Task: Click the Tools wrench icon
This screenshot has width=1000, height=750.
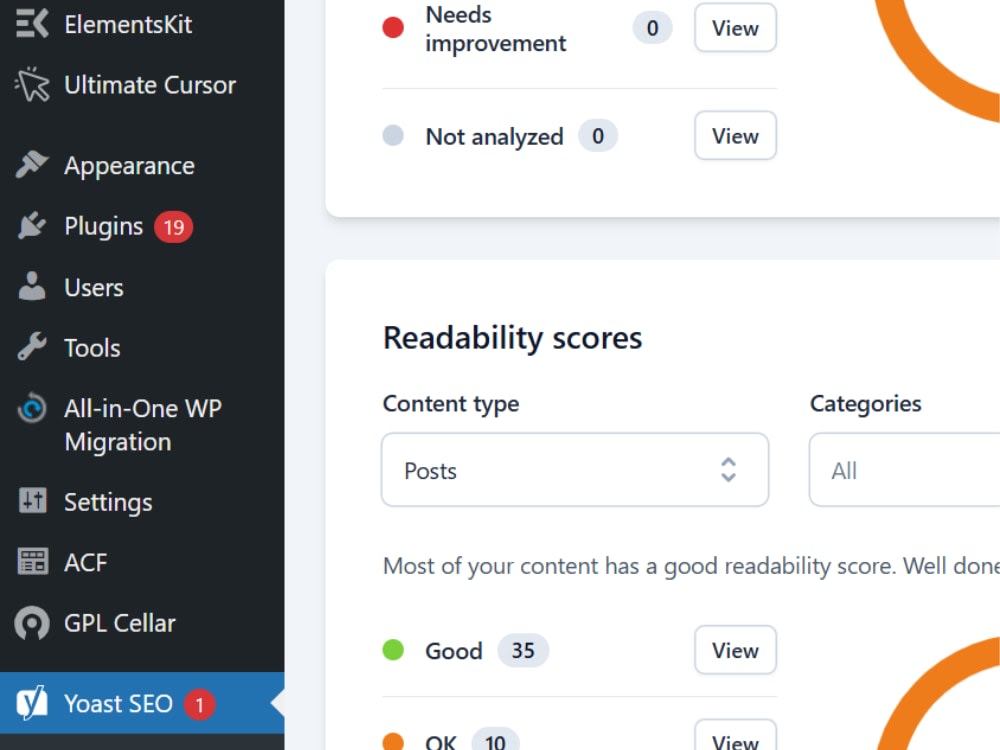Action: click(32, 347)
